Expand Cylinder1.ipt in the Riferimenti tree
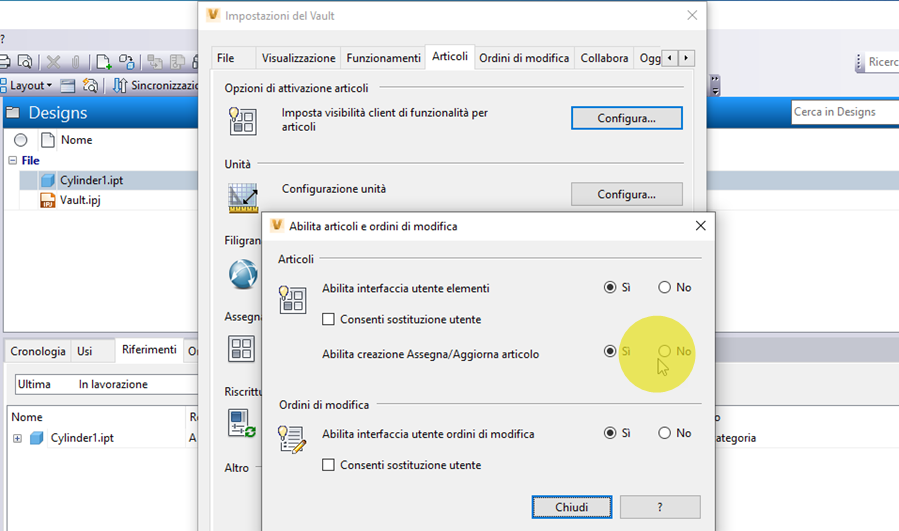This screenshot has width=899, height=531. 17,438
